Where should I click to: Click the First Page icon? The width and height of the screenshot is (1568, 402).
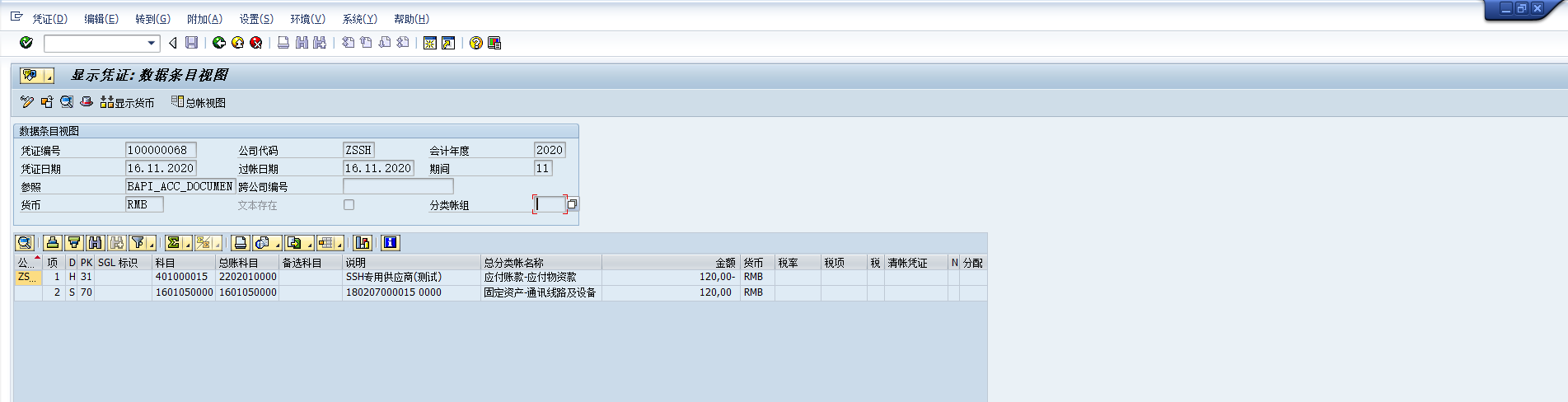pyautogui.click(x=348, y=43)
